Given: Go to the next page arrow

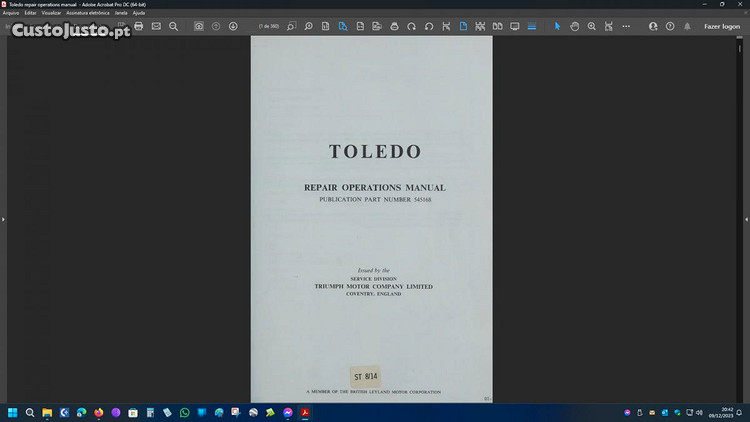Looking at the screenshot, I should tap(233, 26).
